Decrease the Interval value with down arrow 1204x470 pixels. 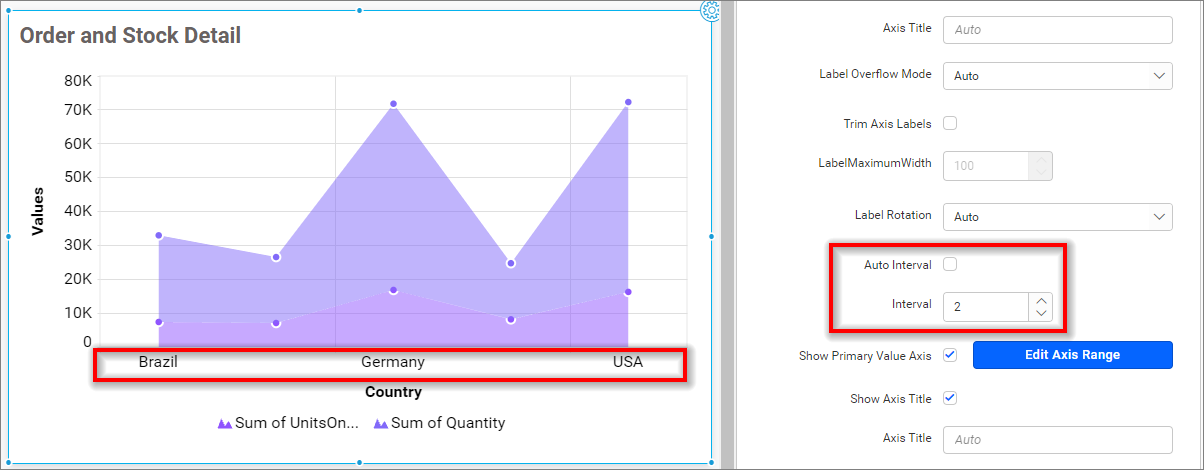pos(1041,313)
